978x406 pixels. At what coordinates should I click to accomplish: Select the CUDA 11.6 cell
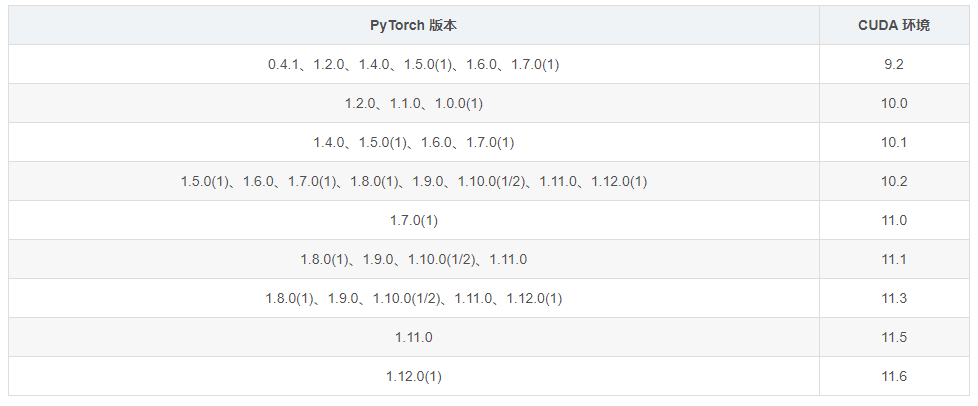point(894,376)
